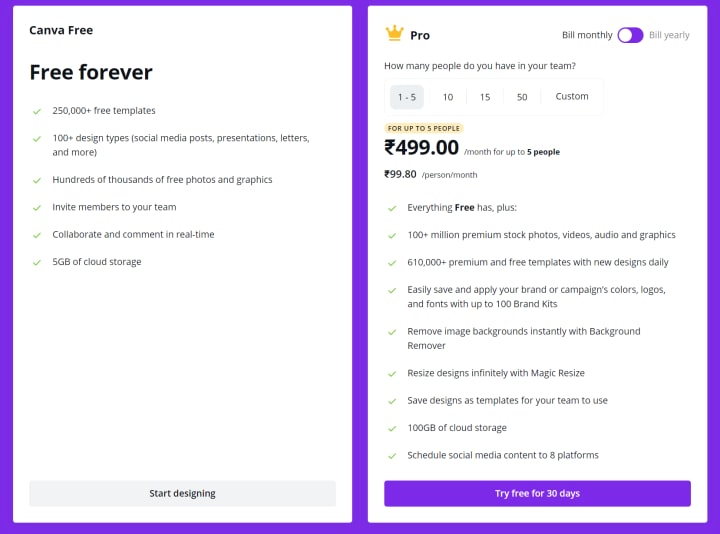
Task: Click checkmark beside 250,000+ free templates
Action: click(x=37, y=111)
